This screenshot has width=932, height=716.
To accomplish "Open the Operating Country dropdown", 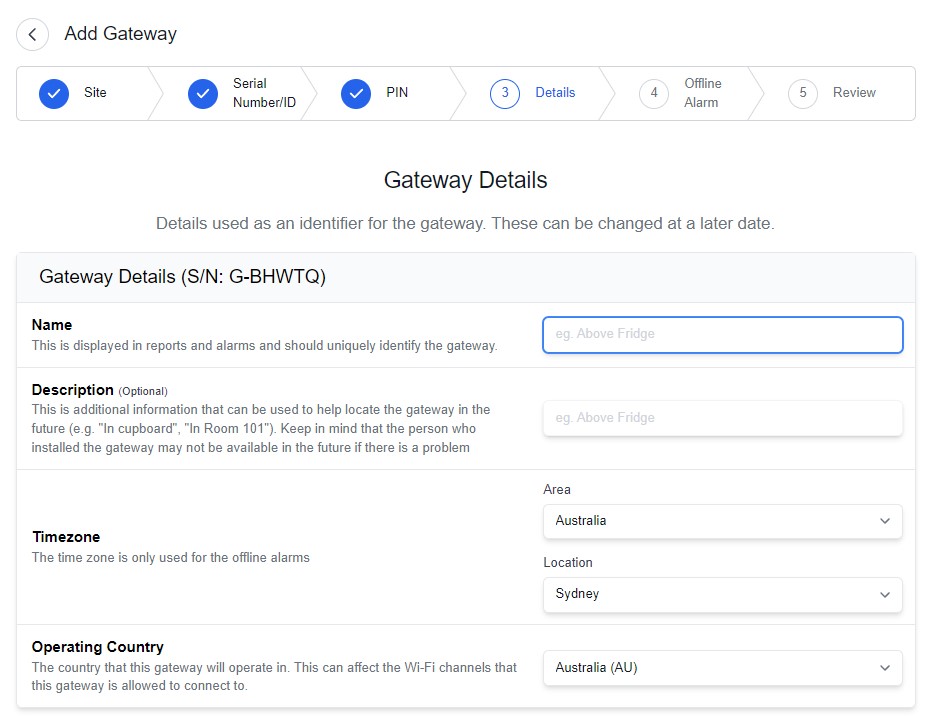I will pyautogui.click(x=723, y=668).
